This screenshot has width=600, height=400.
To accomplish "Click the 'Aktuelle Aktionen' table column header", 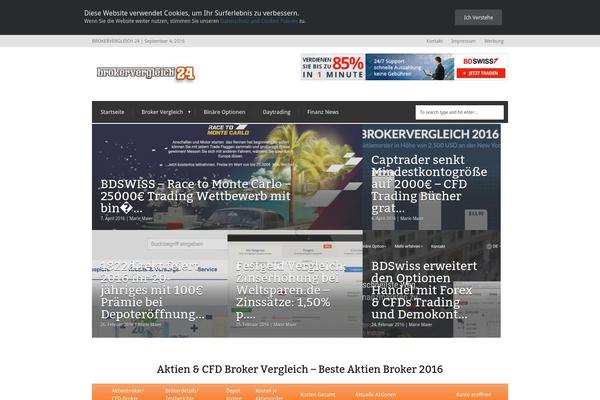I will (x=375, y=394).
